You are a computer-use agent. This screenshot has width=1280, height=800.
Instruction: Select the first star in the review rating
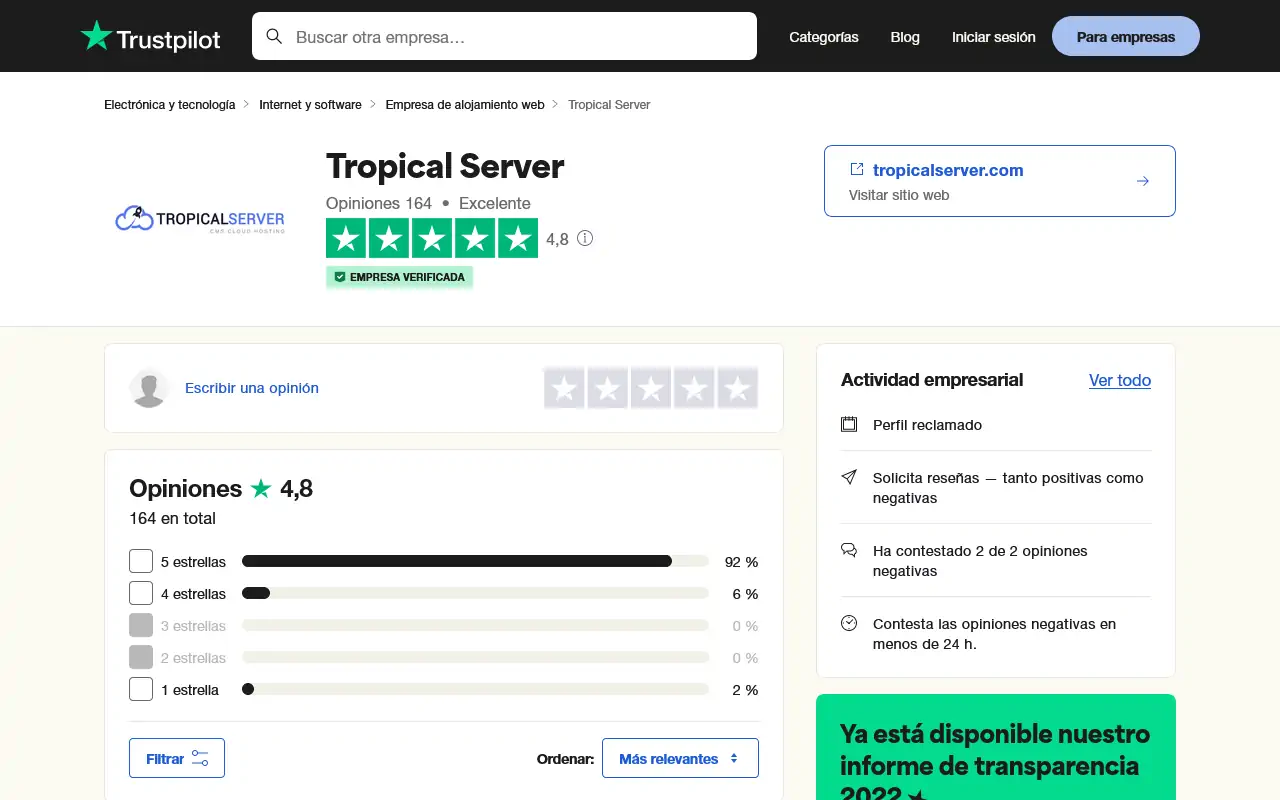[564, 388]
